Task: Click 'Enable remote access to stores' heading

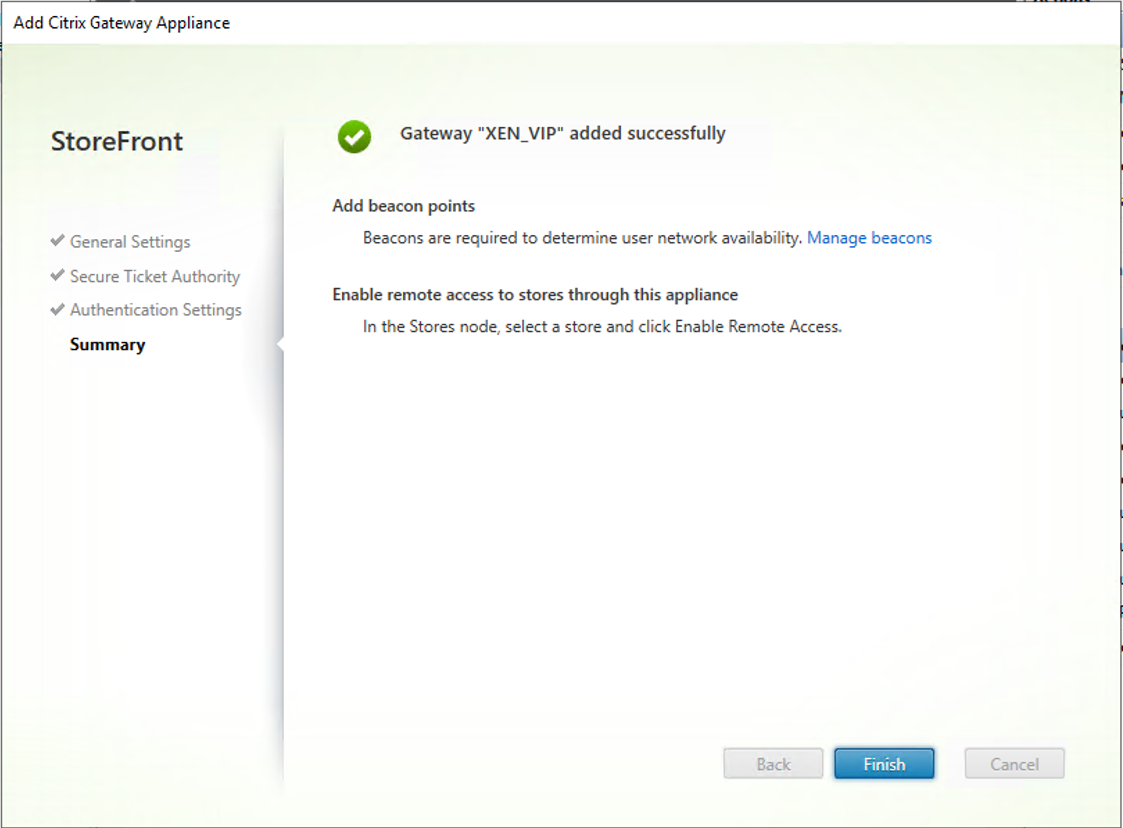Action: [x=535, y=295]
